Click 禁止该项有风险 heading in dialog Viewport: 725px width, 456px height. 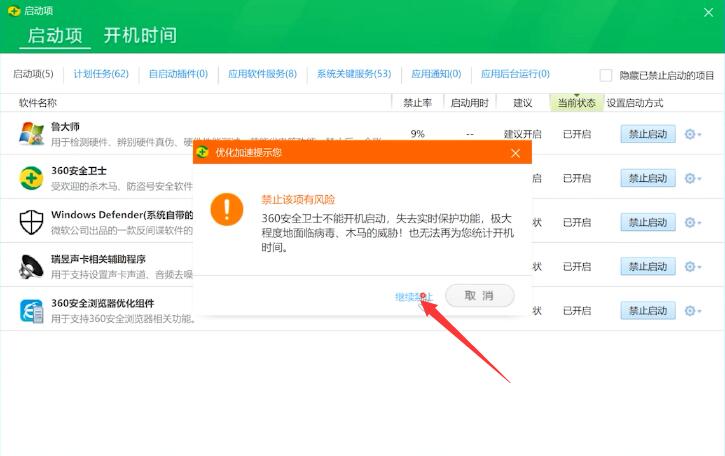298,200
